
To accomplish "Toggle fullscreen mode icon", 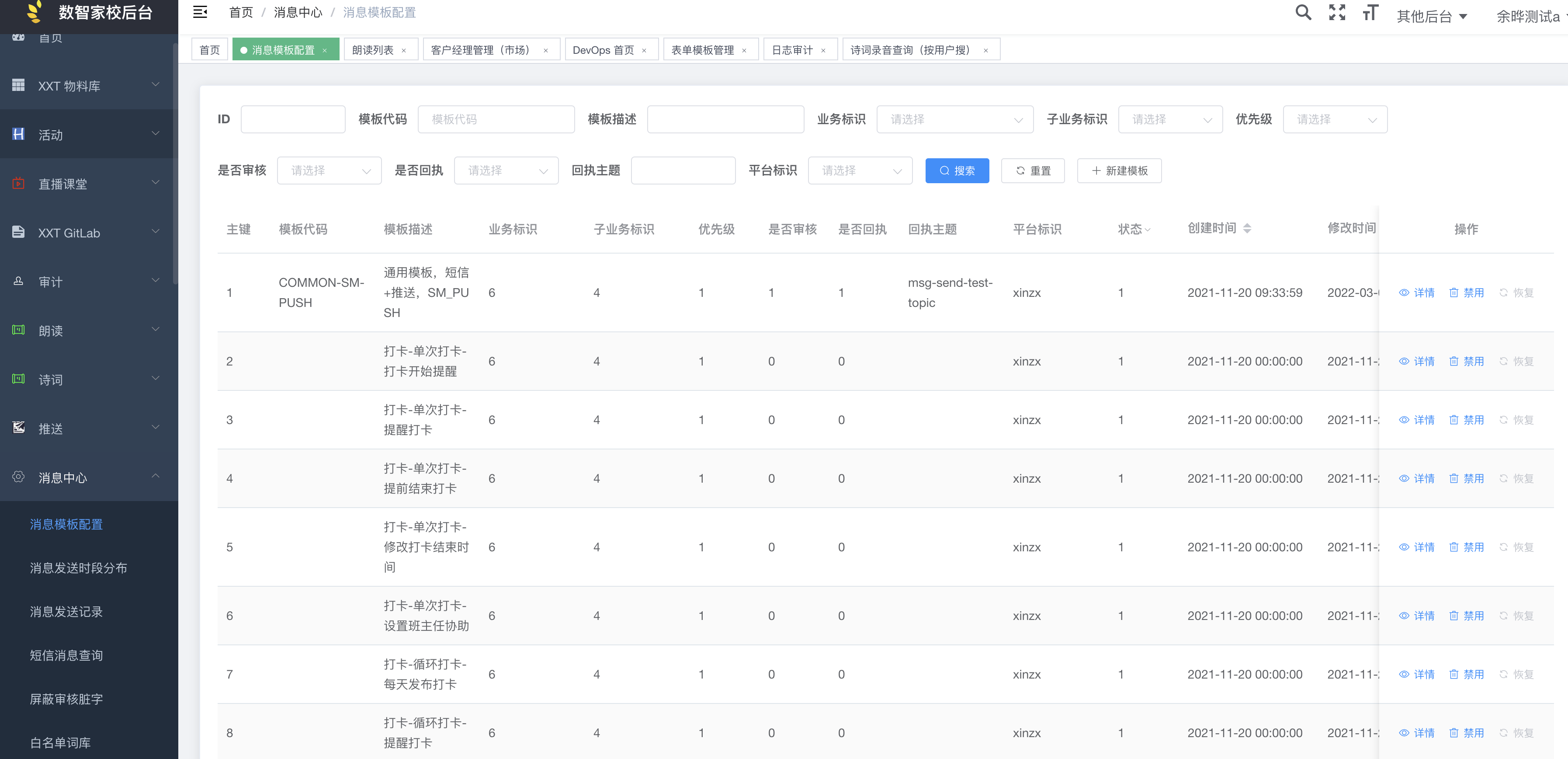I will (x=1337, y=12).
